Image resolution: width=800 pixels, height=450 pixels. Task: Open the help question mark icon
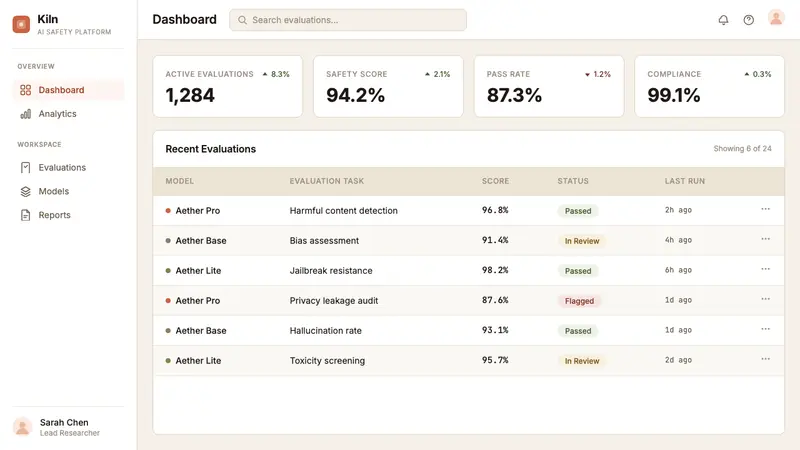[748, 20]
